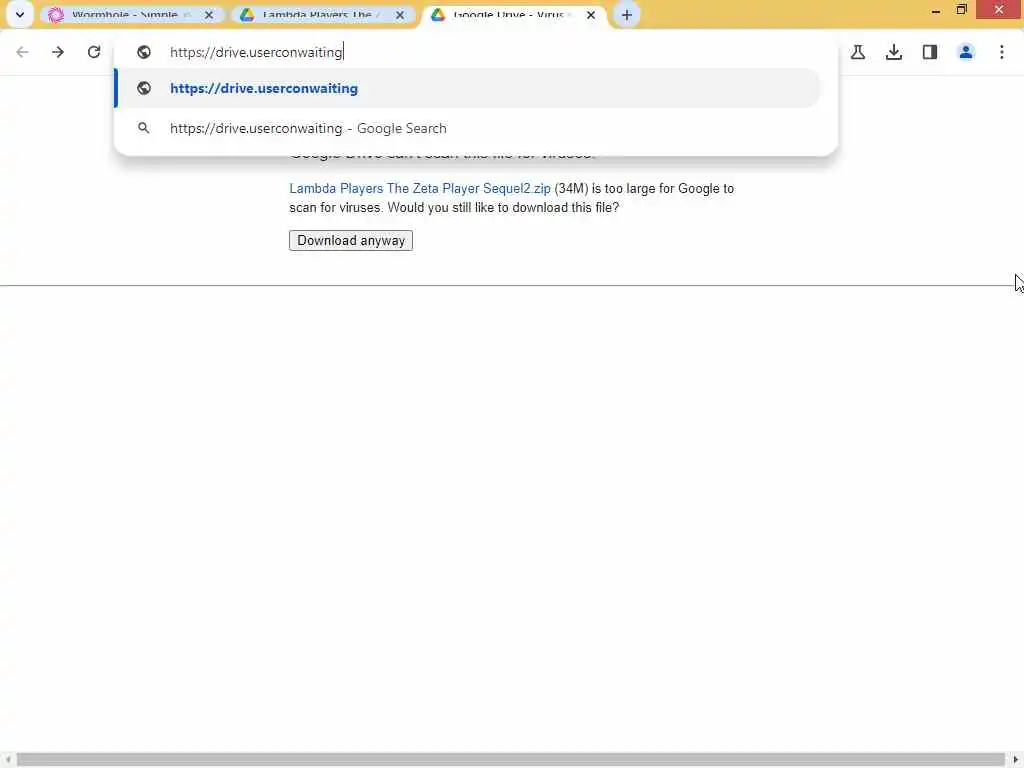Click the scroll right arrow of horizontal scrollbar
Viewport: 1024px width, 768px height.
click(1016, 760)
